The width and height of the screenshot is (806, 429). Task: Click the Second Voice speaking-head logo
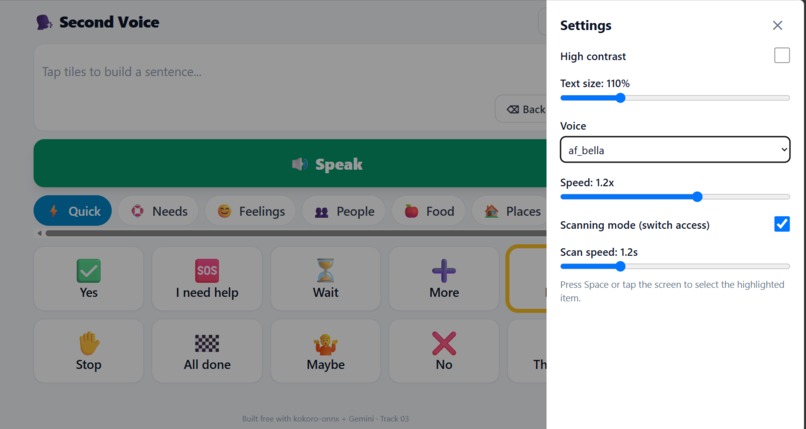pyautogui.click(x=44, y=22)
